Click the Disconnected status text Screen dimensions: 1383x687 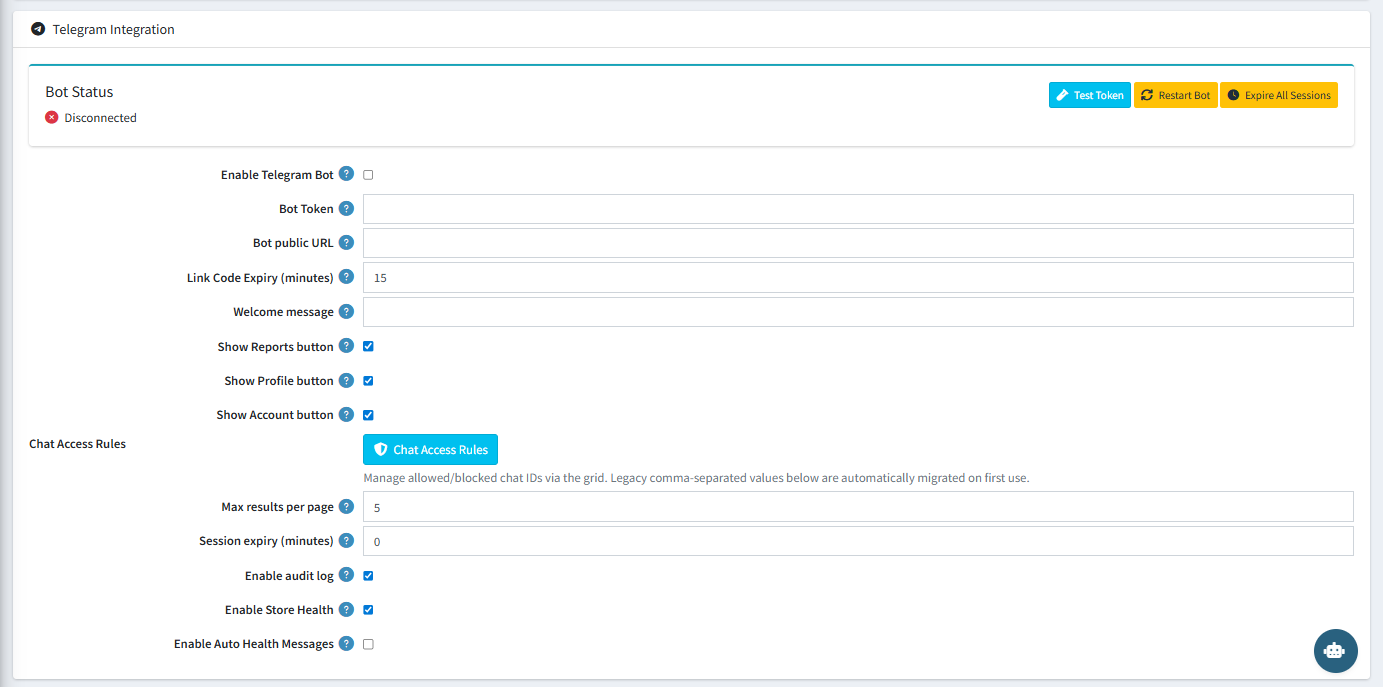point(100,118)
